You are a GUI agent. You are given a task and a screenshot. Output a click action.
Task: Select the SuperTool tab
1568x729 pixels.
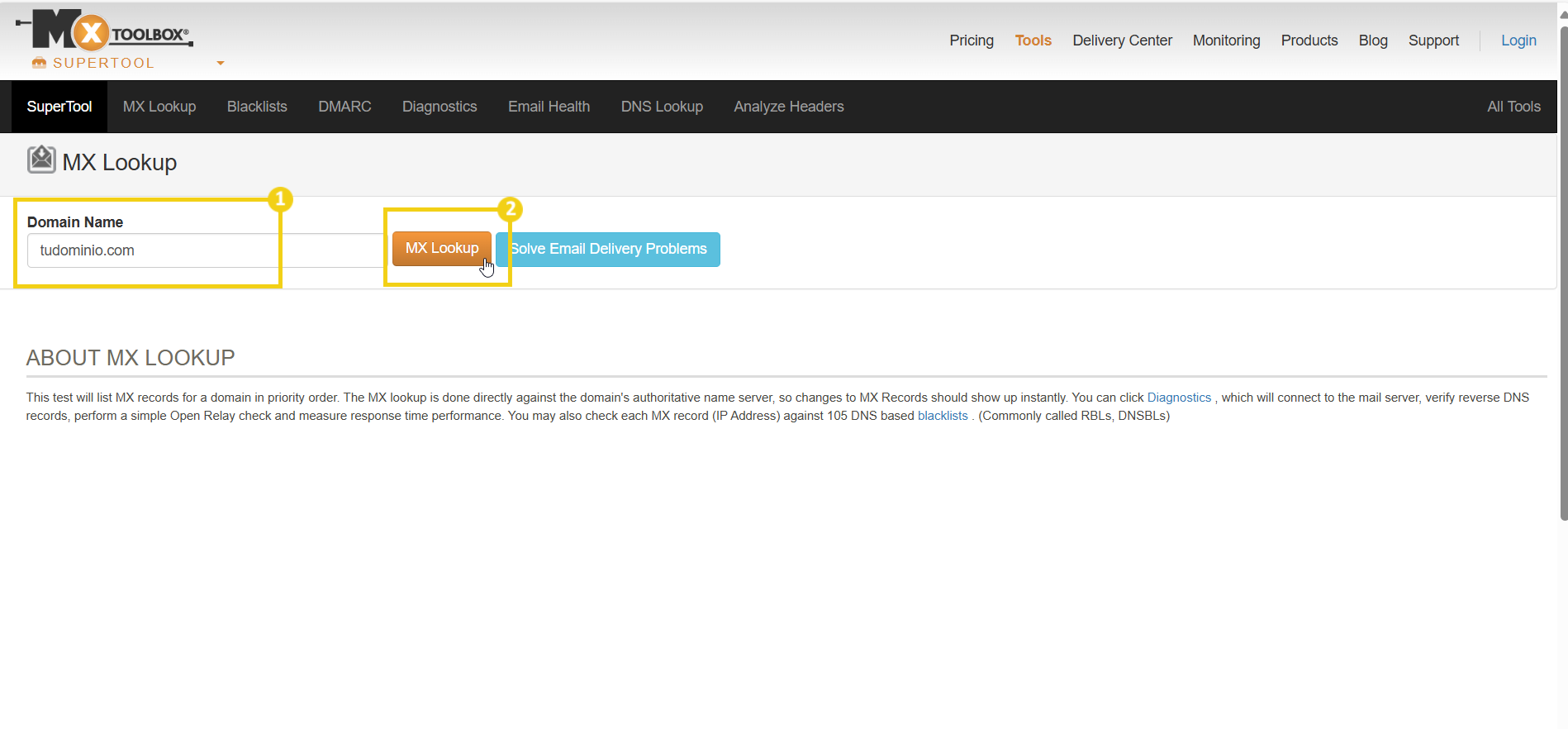click(59, 107)
